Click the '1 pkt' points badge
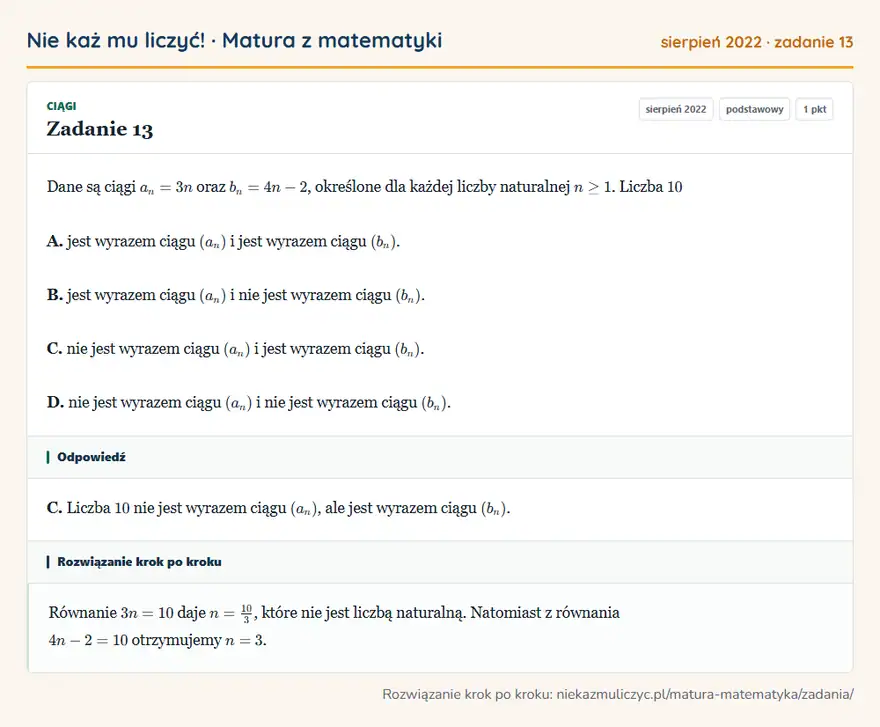 click(x=814, y=109)
